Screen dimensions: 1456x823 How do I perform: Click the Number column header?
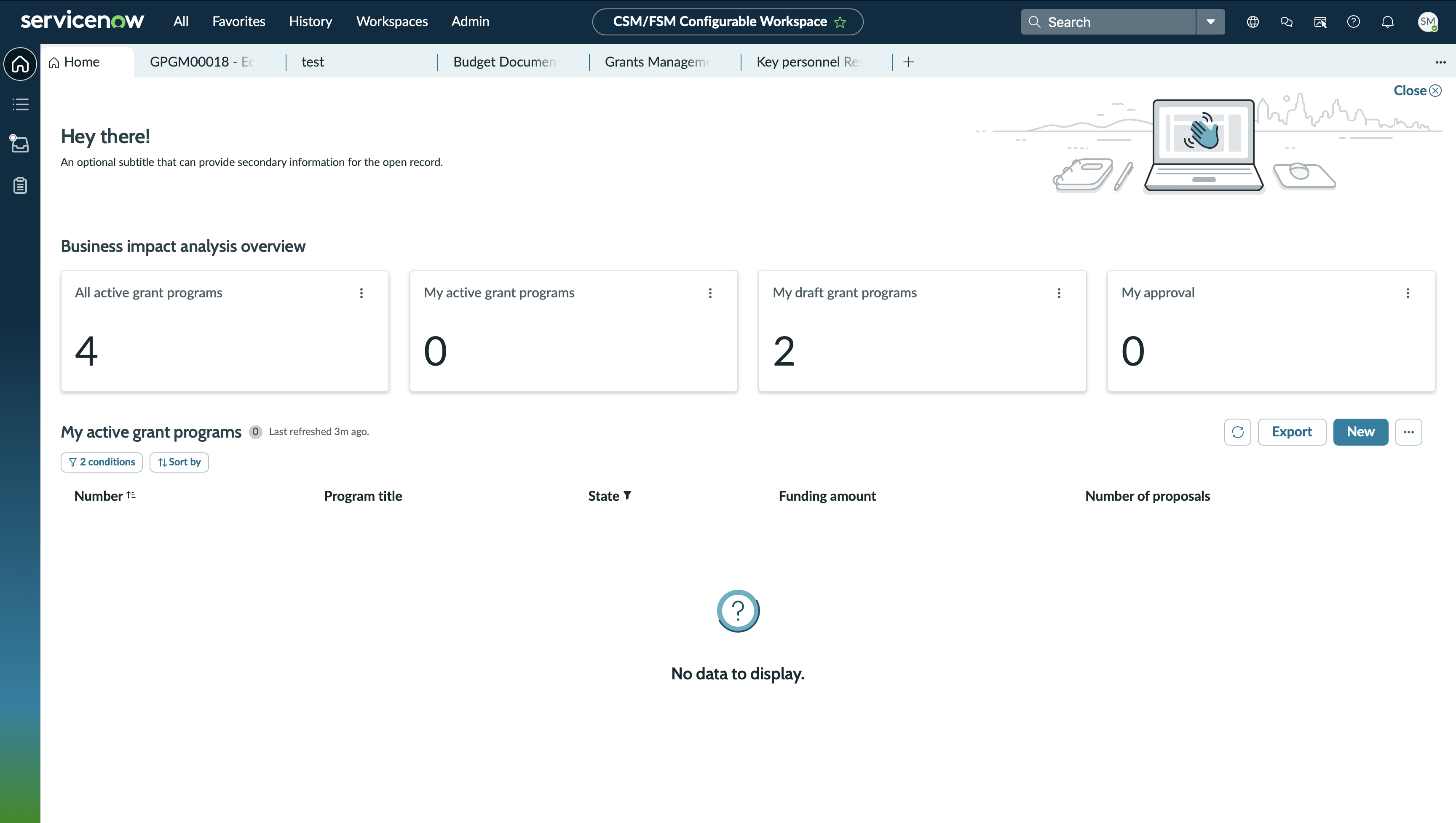98,496
